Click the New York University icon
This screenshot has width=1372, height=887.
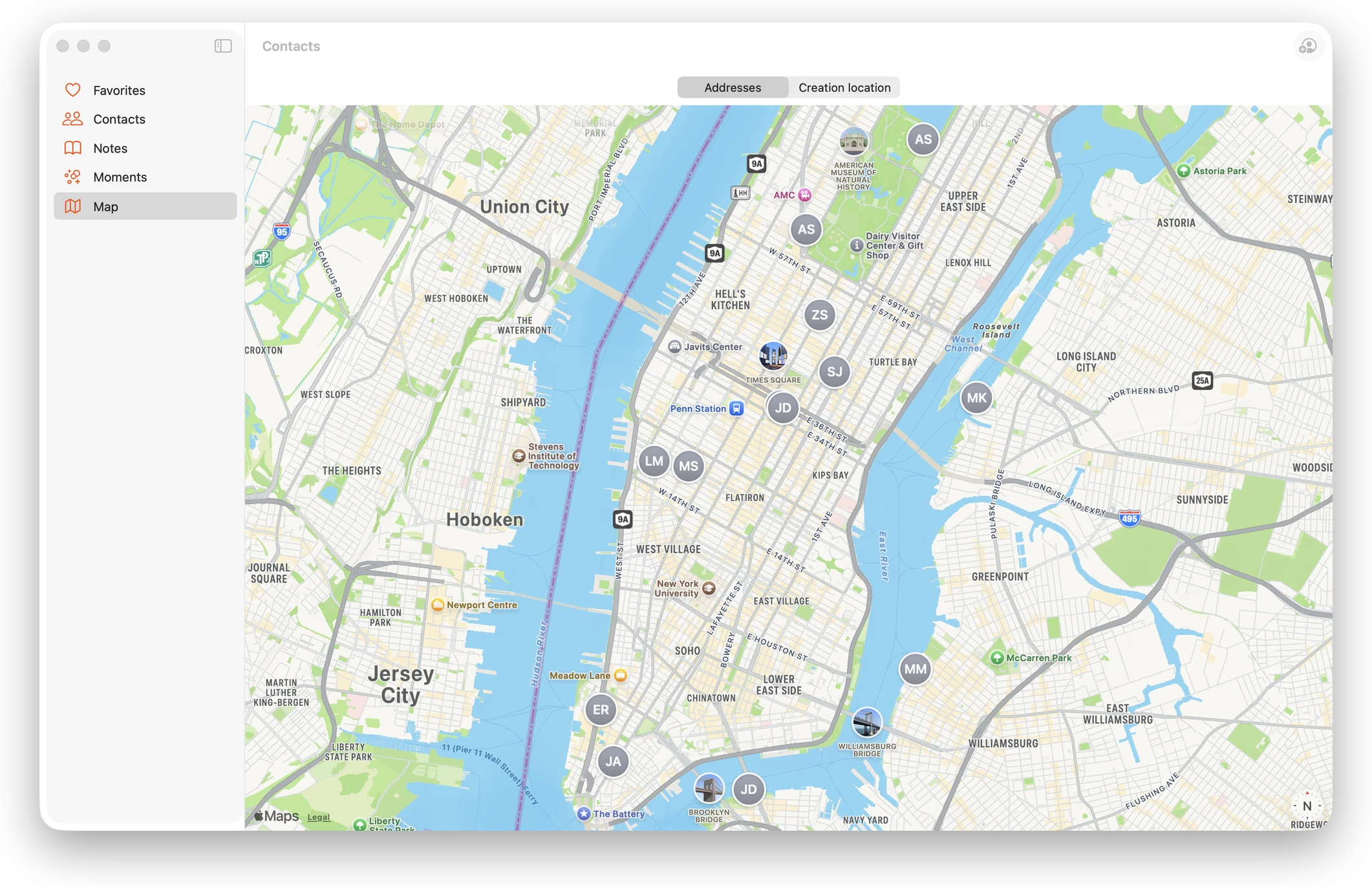tap(709, 588)
